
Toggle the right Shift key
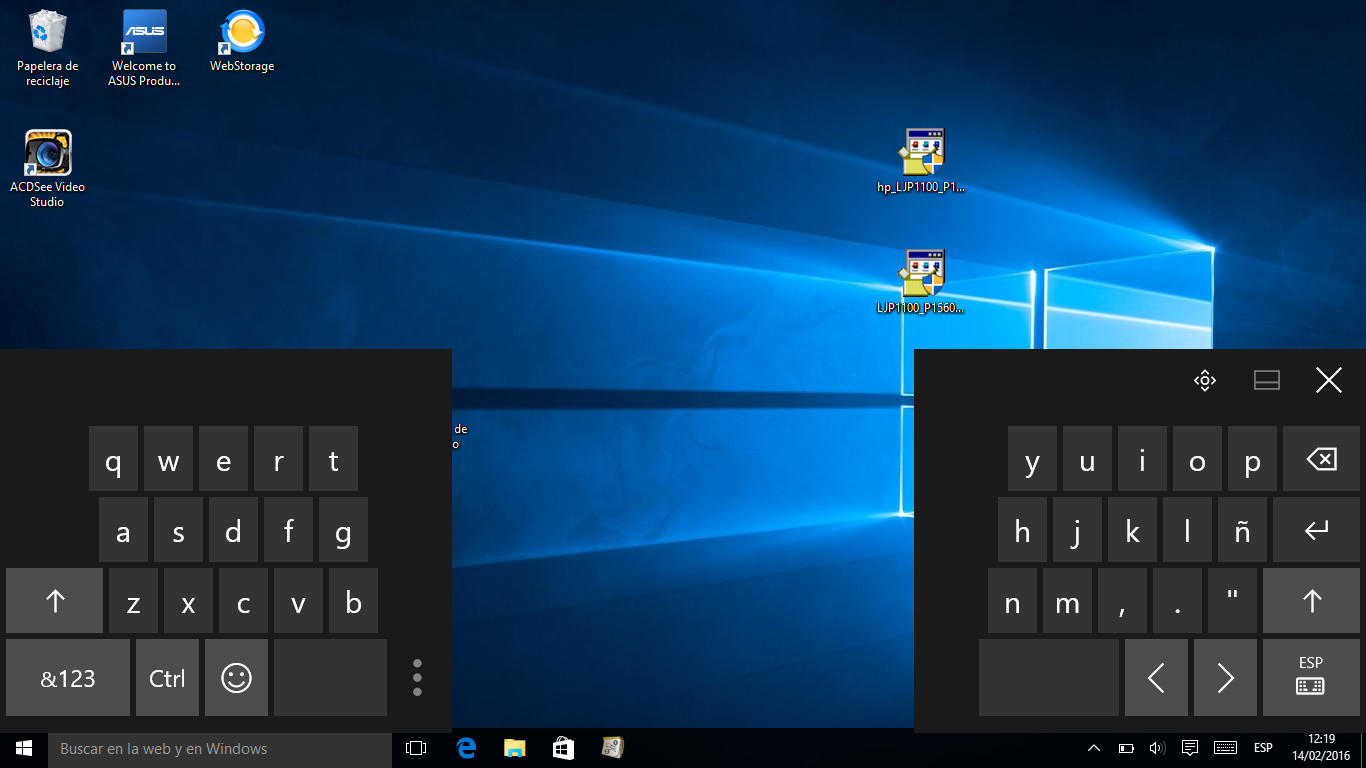pos(1311,601)
